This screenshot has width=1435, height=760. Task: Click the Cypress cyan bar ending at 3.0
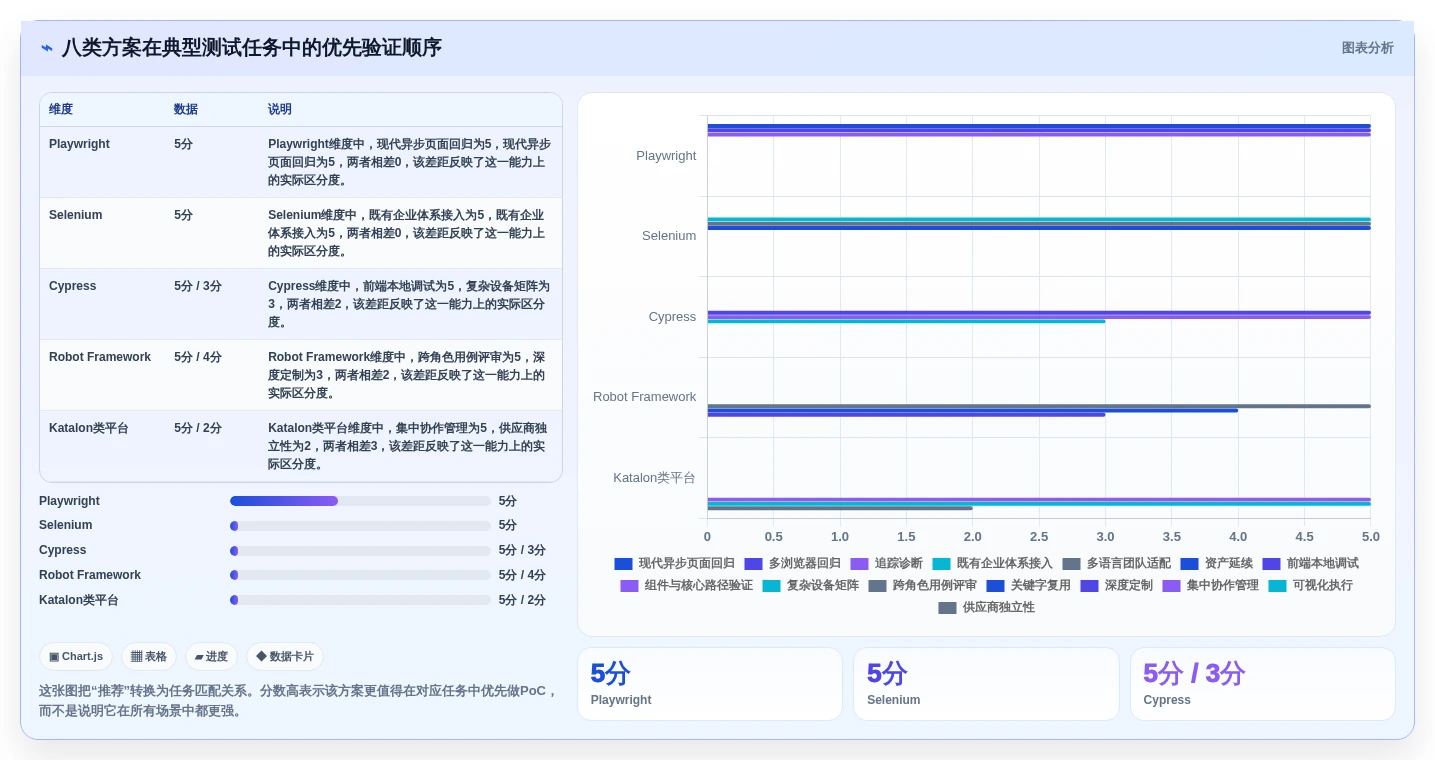point(906,321)
